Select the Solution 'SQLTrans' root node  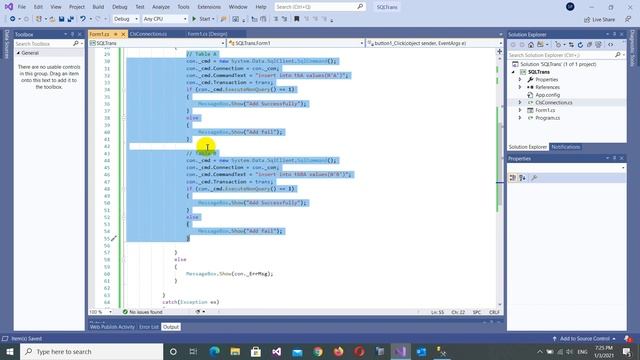click(554, 64)
